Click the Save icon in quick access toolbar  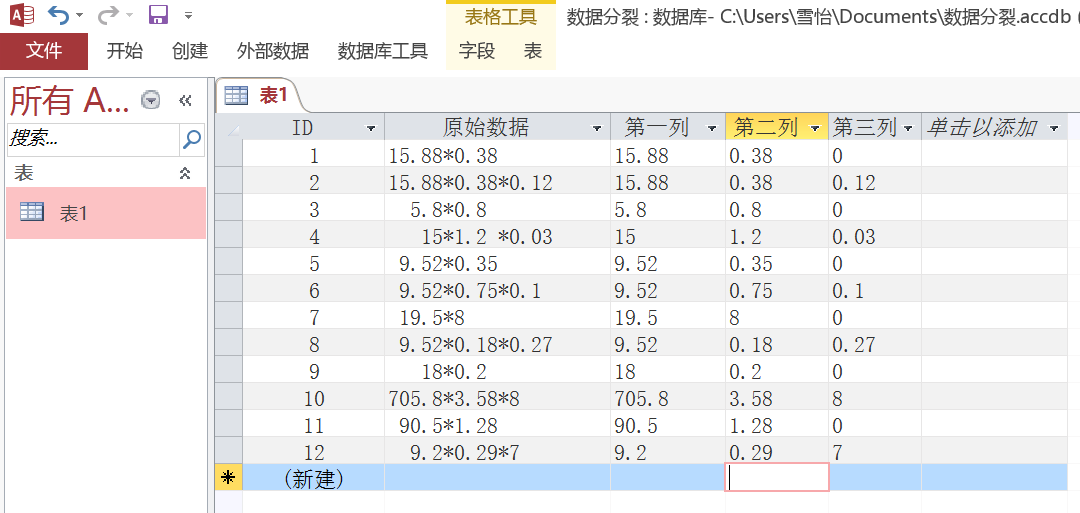[158, 14]
